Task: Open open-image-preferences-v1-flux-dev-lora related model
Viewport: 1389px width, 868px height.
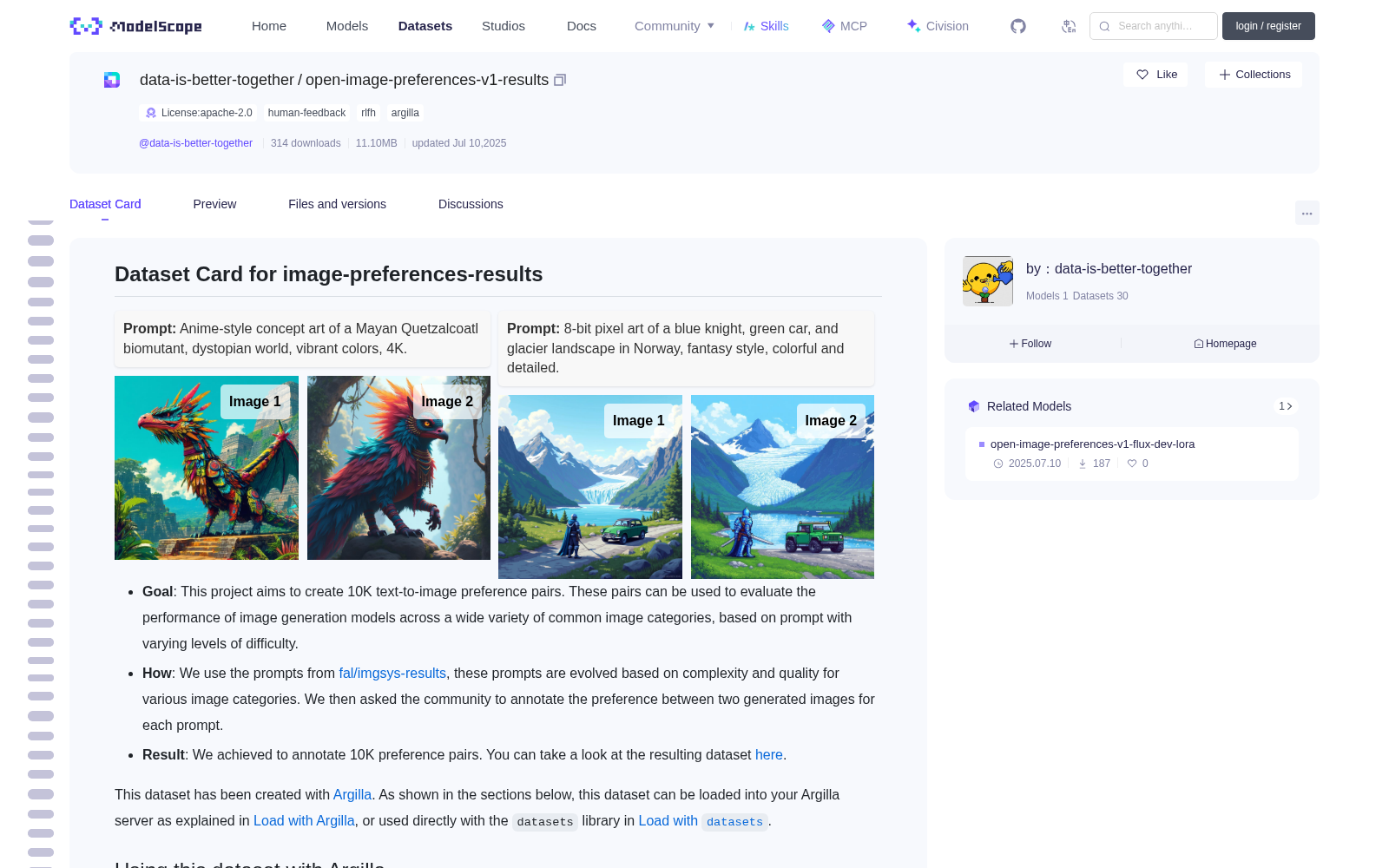Action: (1092, 444)
